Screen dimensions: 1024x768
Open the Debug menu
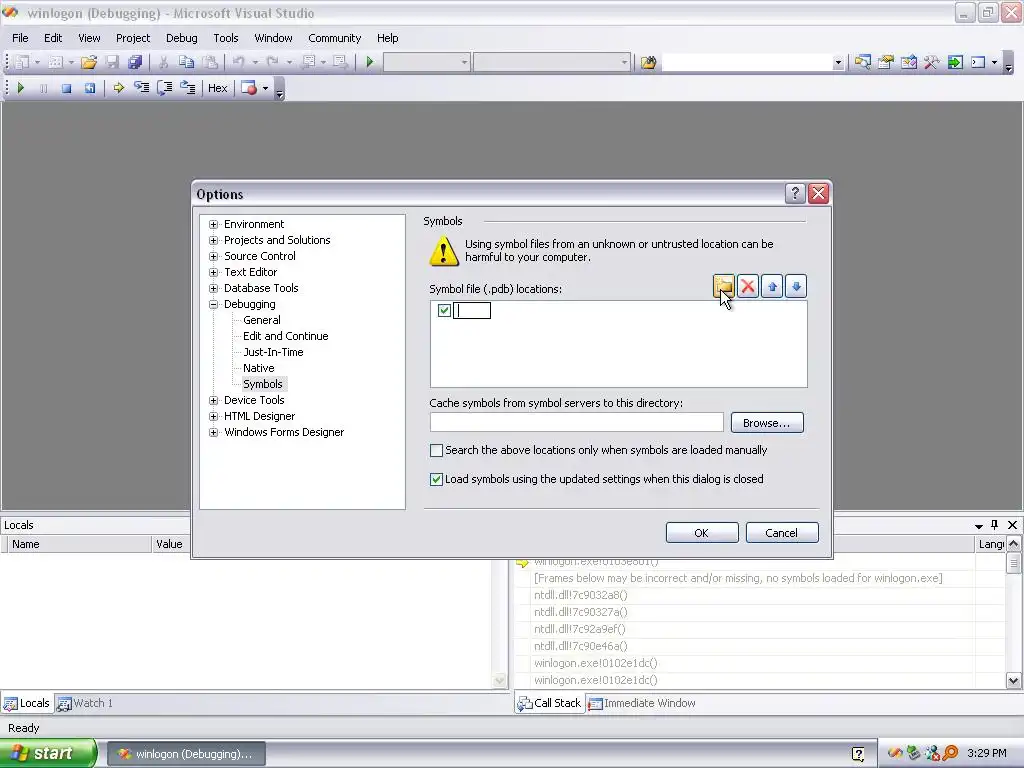182,38
